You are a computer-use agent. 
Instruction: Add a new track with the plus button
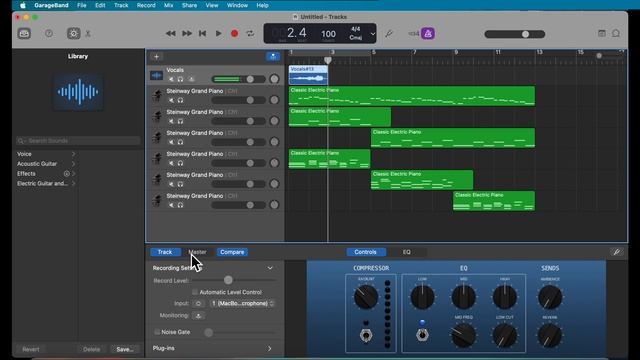156,57
